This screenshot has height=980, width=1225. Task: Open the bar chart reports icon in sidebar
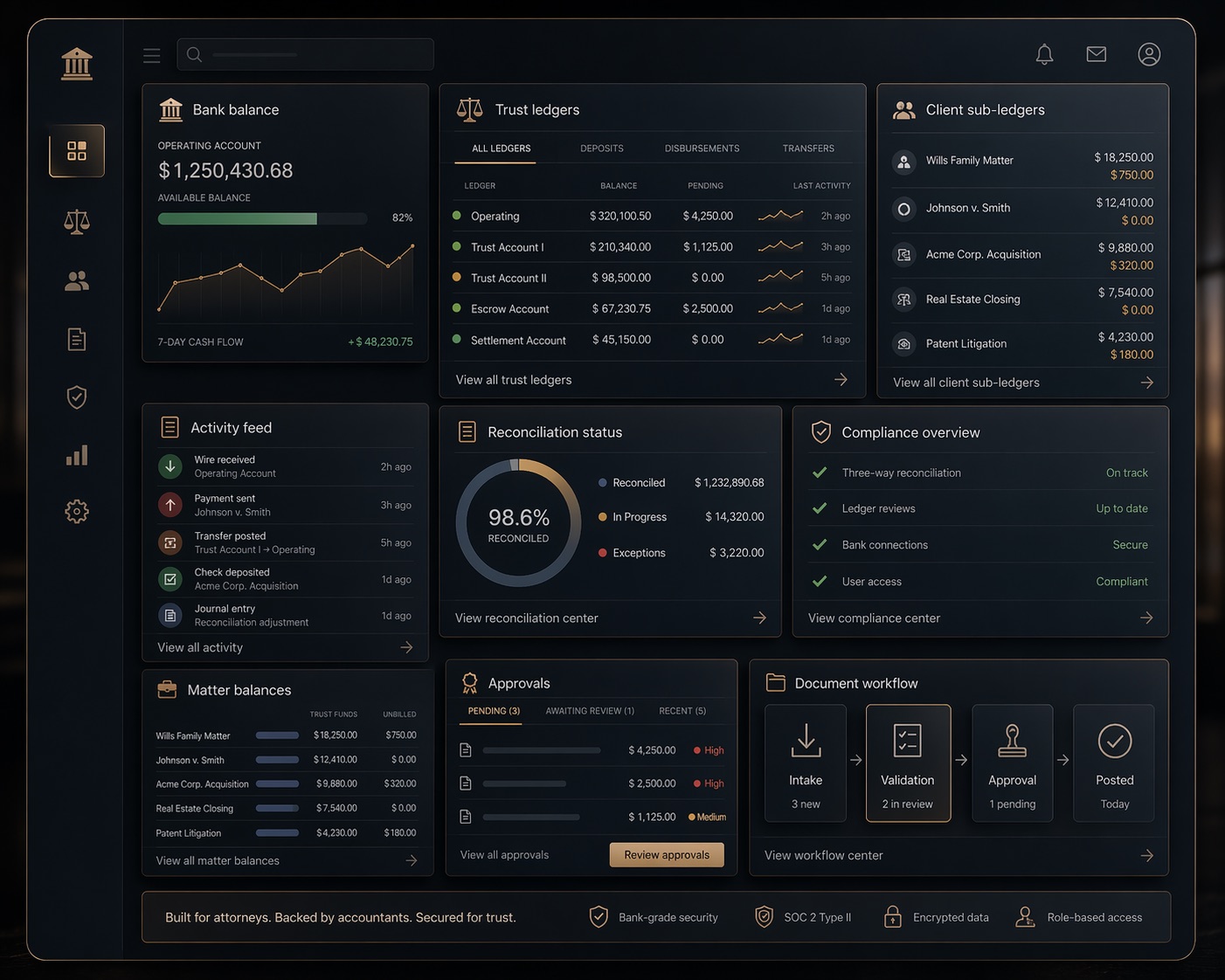[77, 455]
